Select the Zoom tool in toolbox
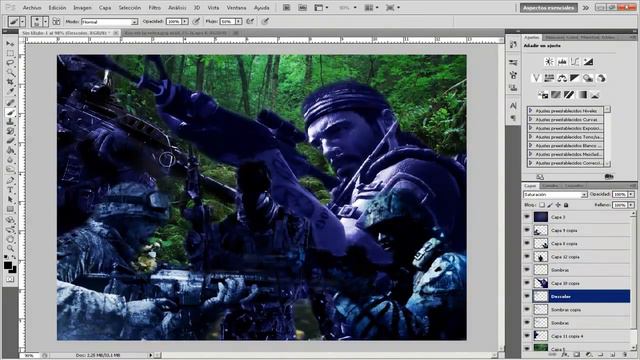Screen dimensions: 640x360 pyautogui.click(x=10, y=248)
